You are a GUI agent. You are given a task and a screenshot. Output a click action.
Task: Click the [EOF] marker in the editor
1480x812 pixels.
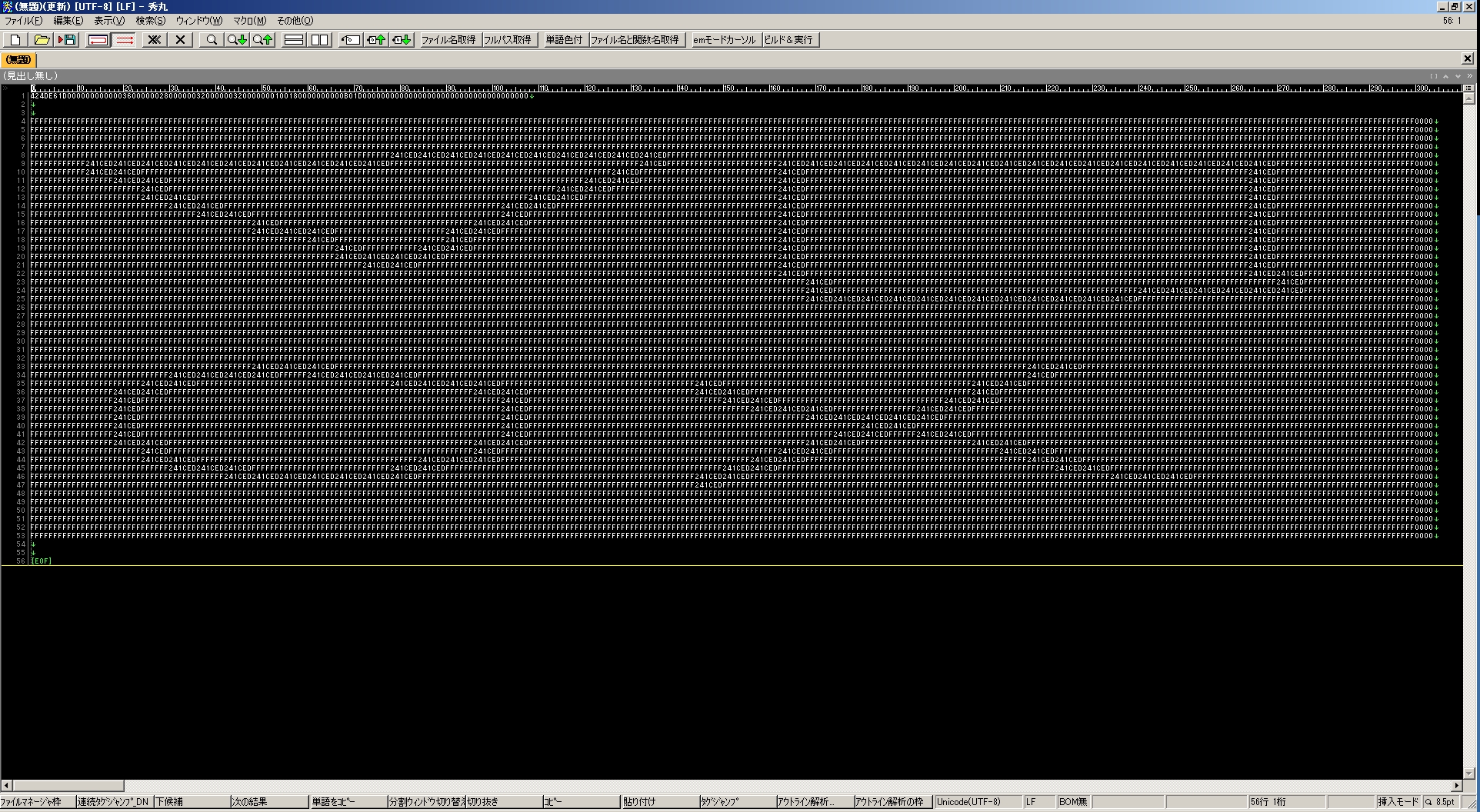(42, 561)
